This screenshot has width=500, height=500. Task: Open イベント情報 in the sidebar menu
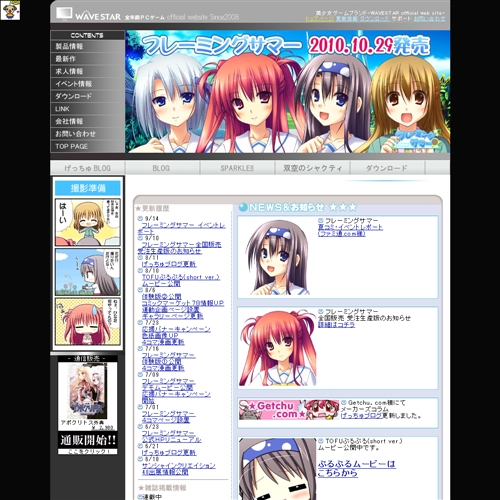[x=87, y=84]
